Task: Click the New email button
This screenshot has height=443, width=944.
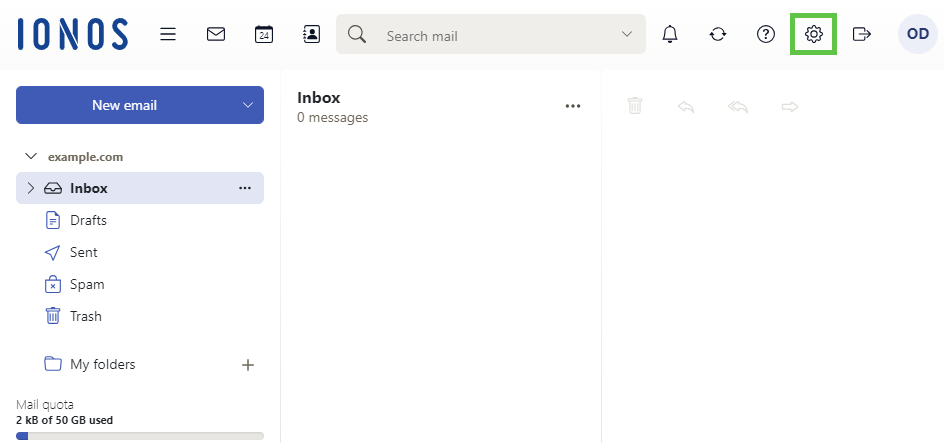Action: tap(124, 105)
